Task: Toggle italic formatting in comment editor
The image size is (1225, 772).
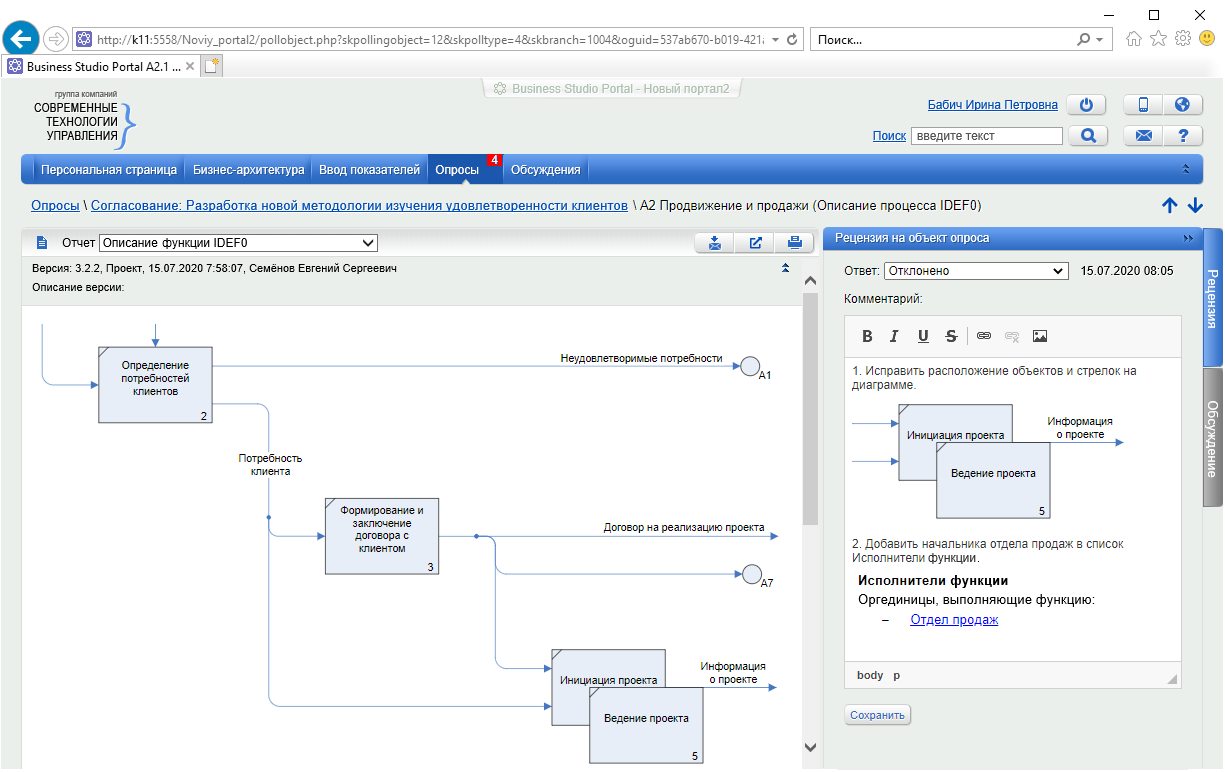Action: 895,336
